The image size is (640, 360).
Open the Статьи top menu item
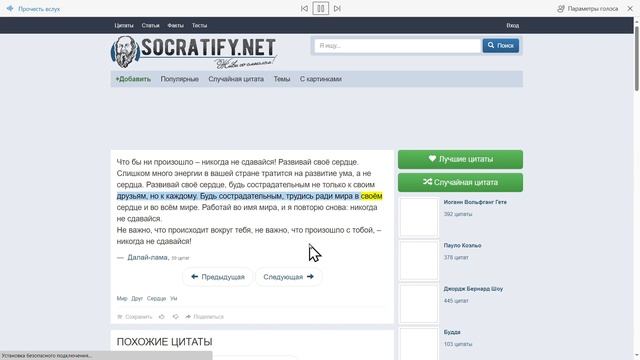coord(150,25)
